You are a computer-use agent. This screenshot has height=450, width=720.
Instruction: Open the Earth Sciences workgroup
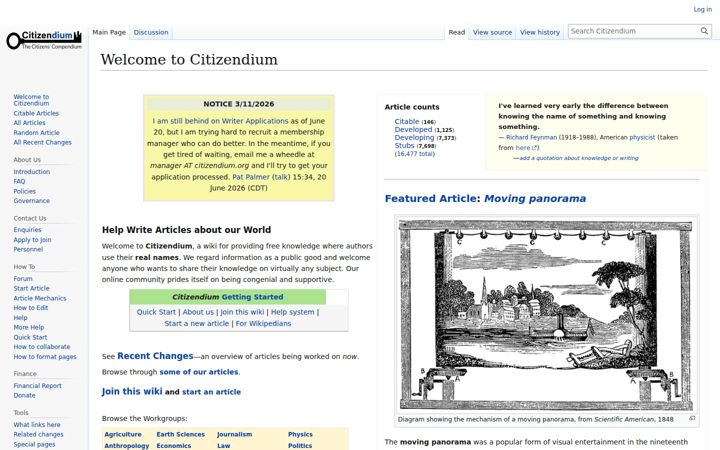click(180, 434)
